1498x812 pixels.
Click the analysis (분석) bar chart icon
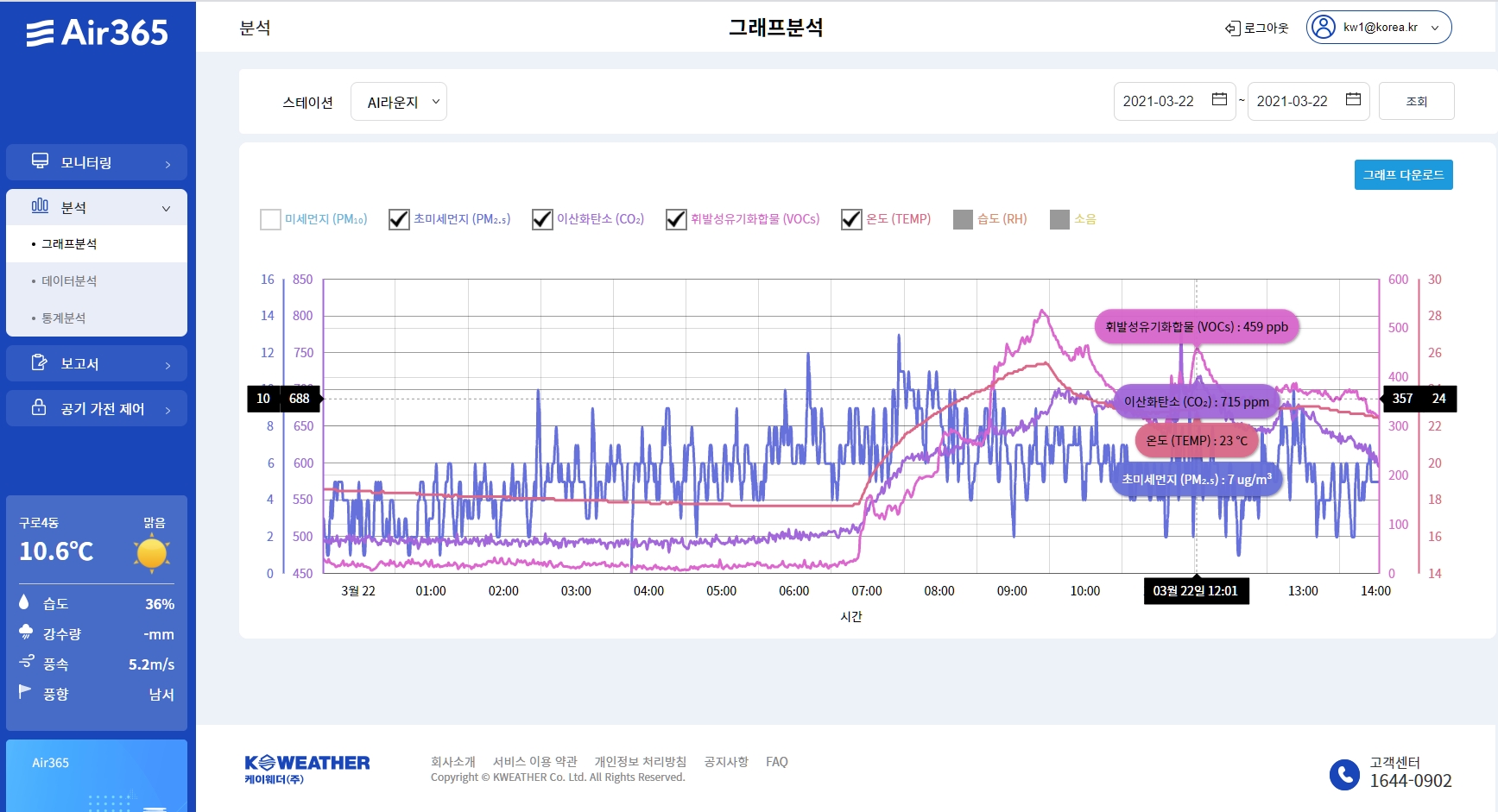click(40, 206)
